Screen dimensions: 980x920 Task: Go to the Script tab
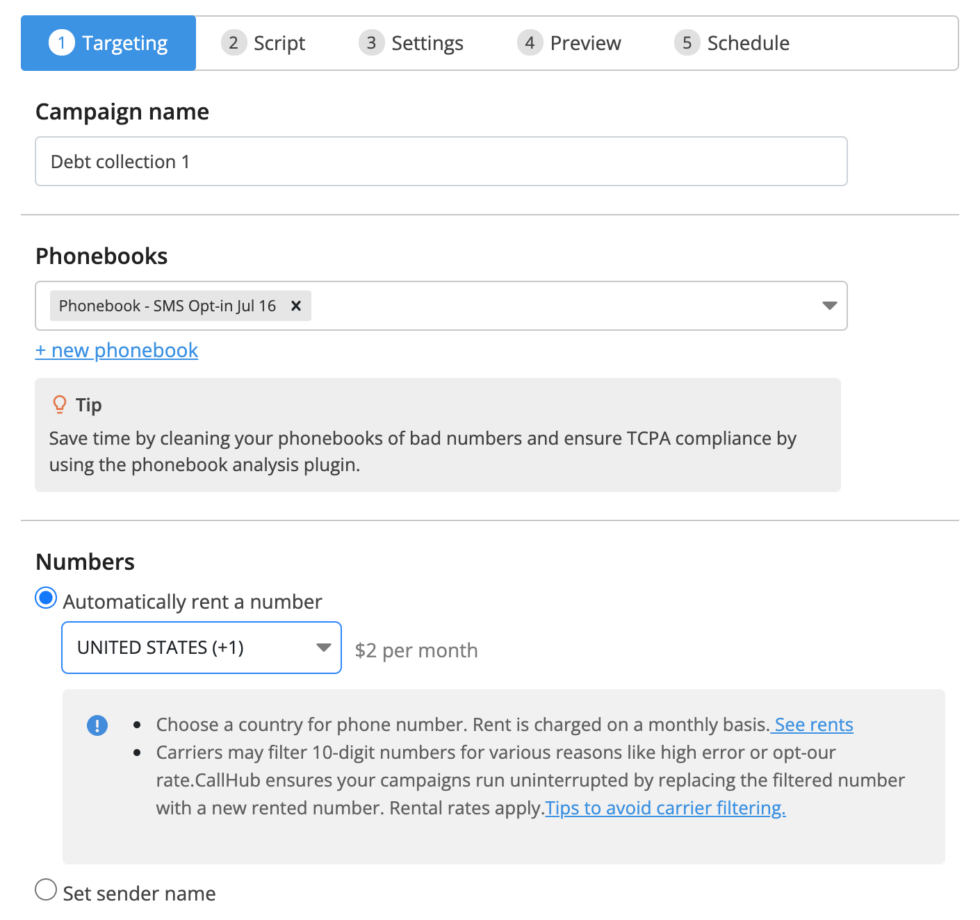pos(264,43)
